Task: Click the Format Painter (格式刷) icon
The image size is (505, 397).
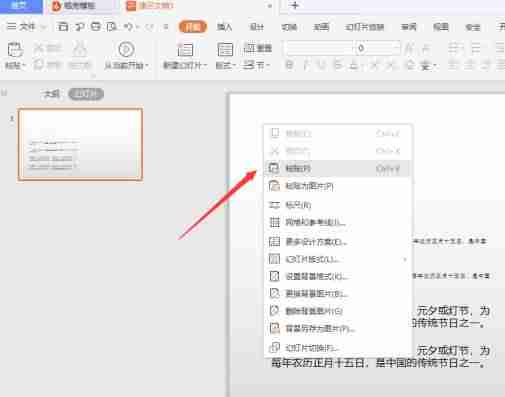Action: pyautogui.click(x=80, y=50)
